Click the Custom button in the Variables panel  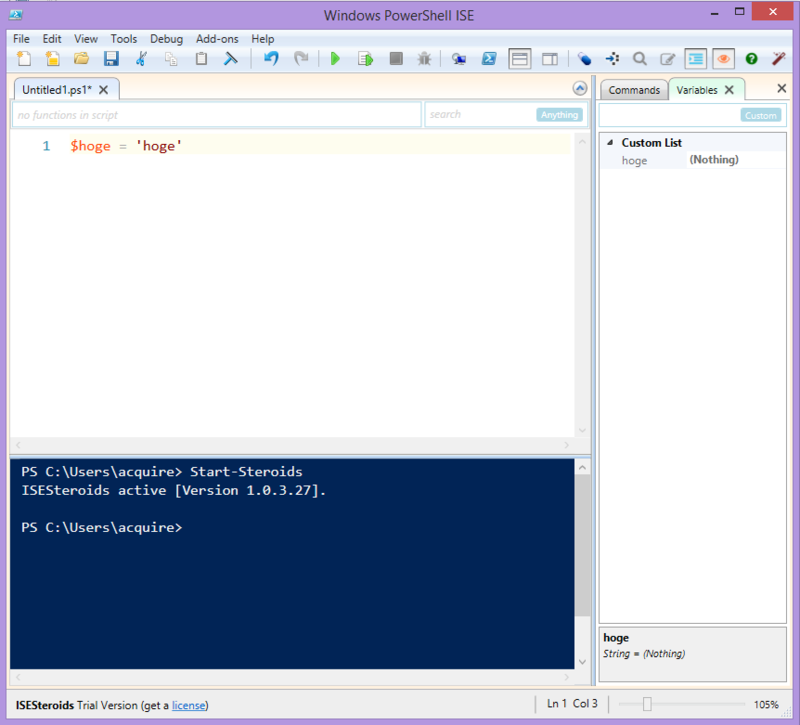[760, 114]
